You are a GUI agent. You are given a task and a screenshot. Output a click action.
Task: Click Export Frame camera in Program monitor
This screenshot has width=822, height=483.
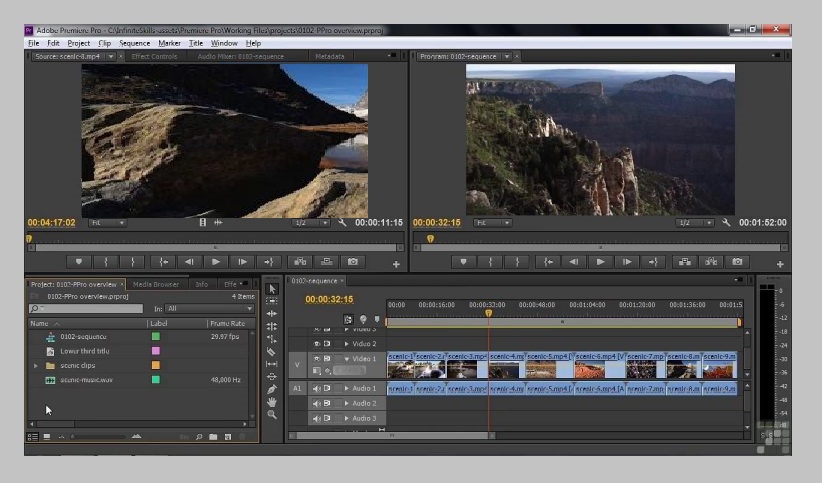tap(736, 262)
